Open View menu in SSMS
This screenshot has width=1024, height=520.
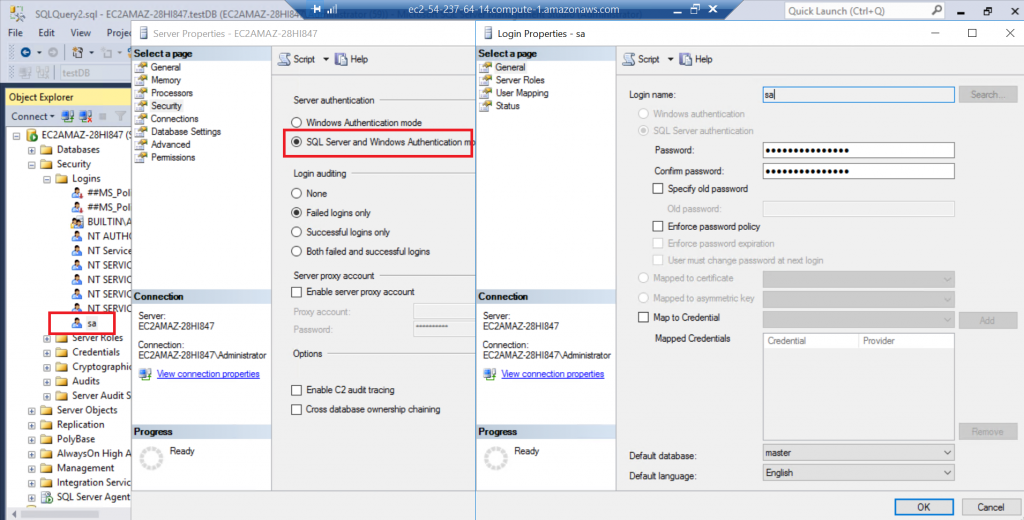(80, 33)
